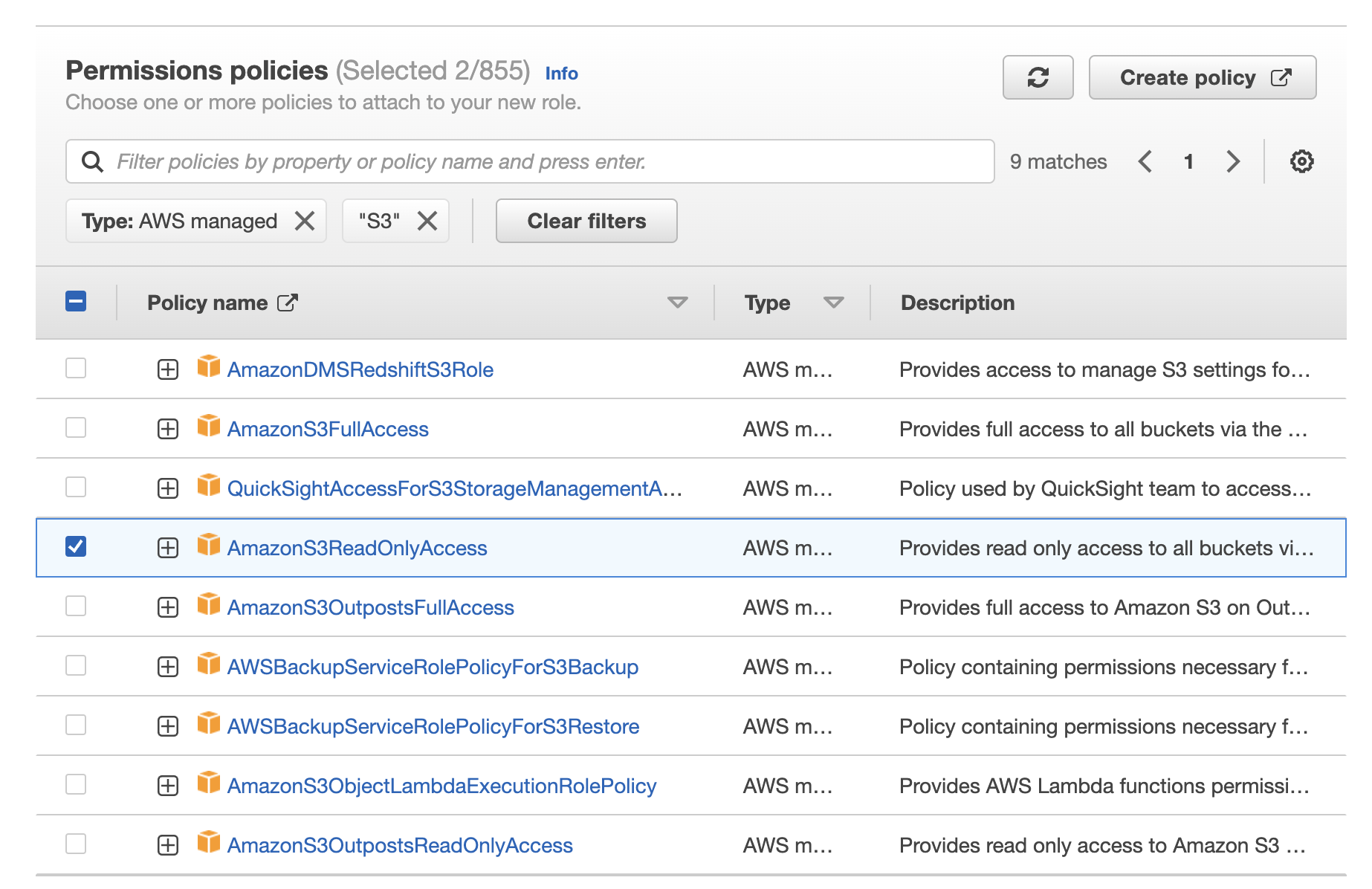
Task: Click the AmazonS3OutpostsReadOnlyAccess box icon
Action: [x=209, y=842]
